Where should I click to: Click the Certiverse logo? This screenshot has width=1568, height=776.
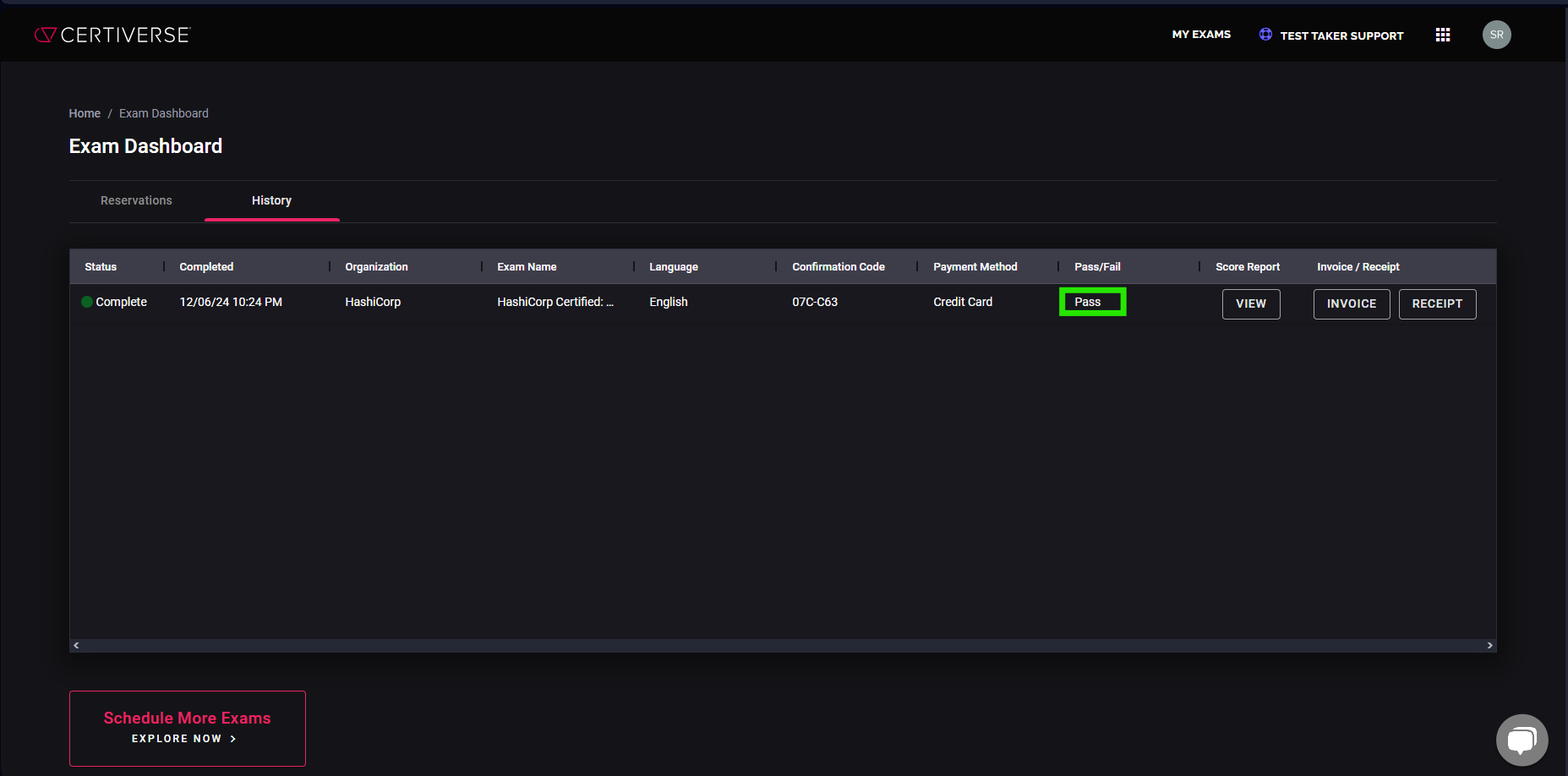(112, 35)
